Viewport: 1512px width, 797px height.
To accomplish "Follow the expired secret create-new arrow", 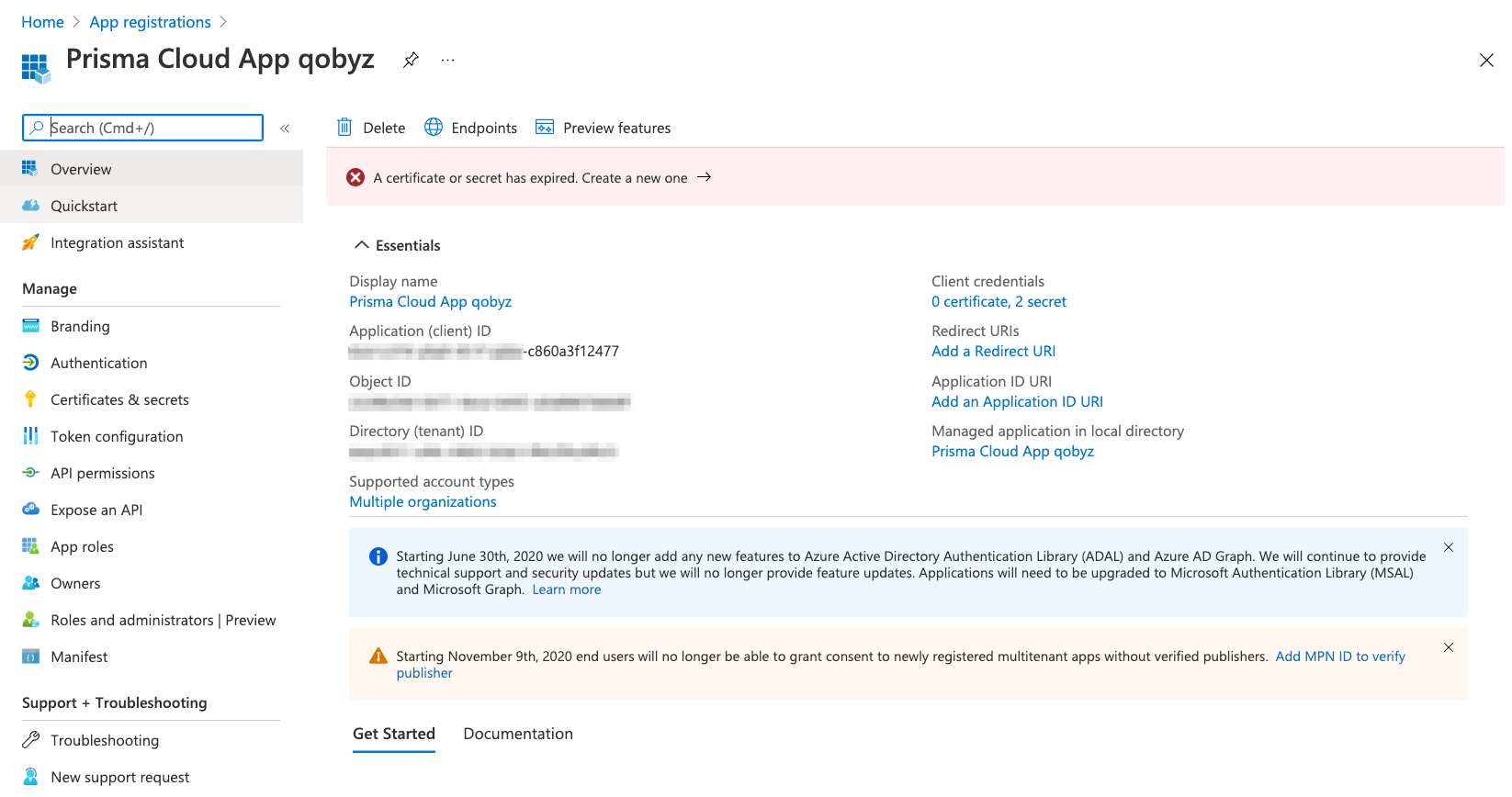I will pyautogui.click(x=704, y=177).
